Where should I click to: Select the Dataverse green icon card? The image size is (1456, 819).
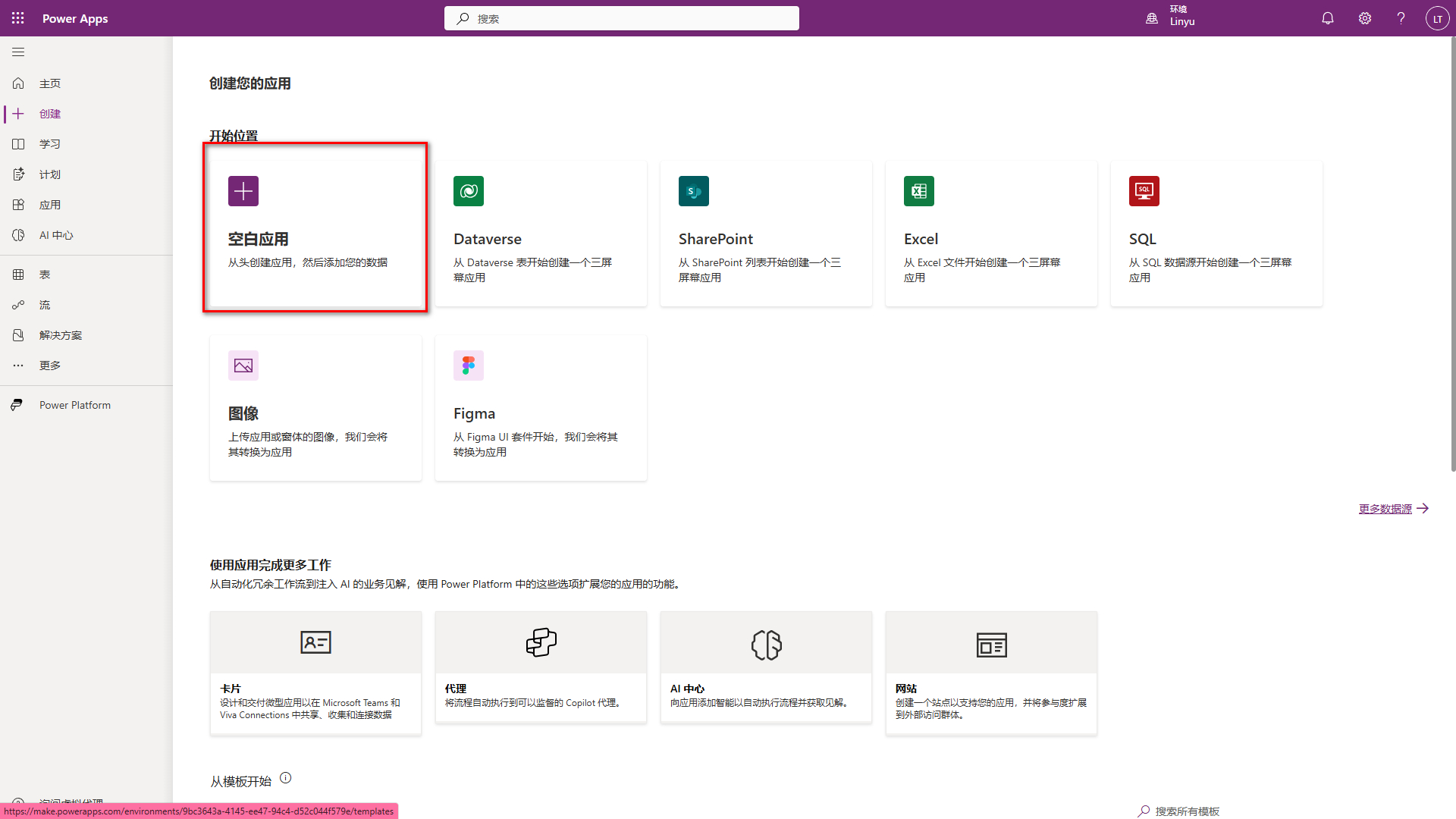pos(469,191)
